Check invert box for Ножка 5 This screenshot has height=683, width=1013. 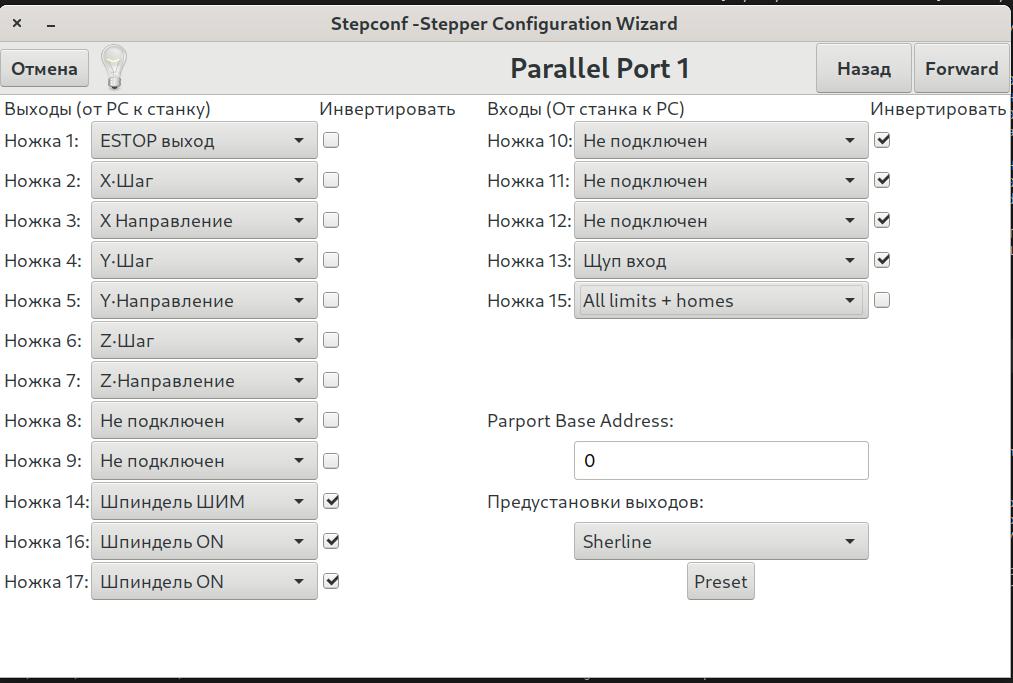click(x=331, y=300)
